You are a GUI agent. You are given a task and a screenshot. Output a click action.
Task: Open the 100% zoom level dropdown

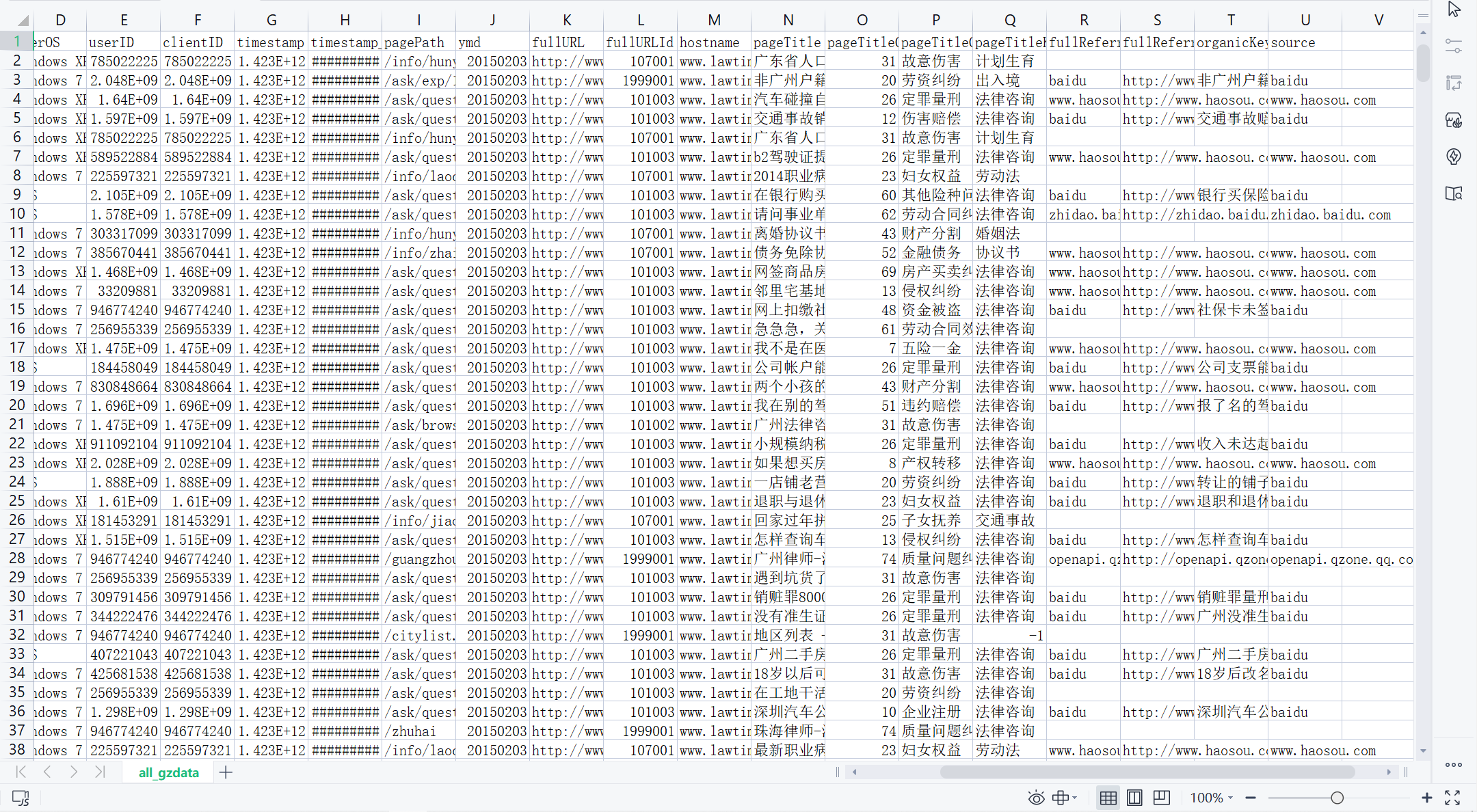click(x=1211, y=798)
